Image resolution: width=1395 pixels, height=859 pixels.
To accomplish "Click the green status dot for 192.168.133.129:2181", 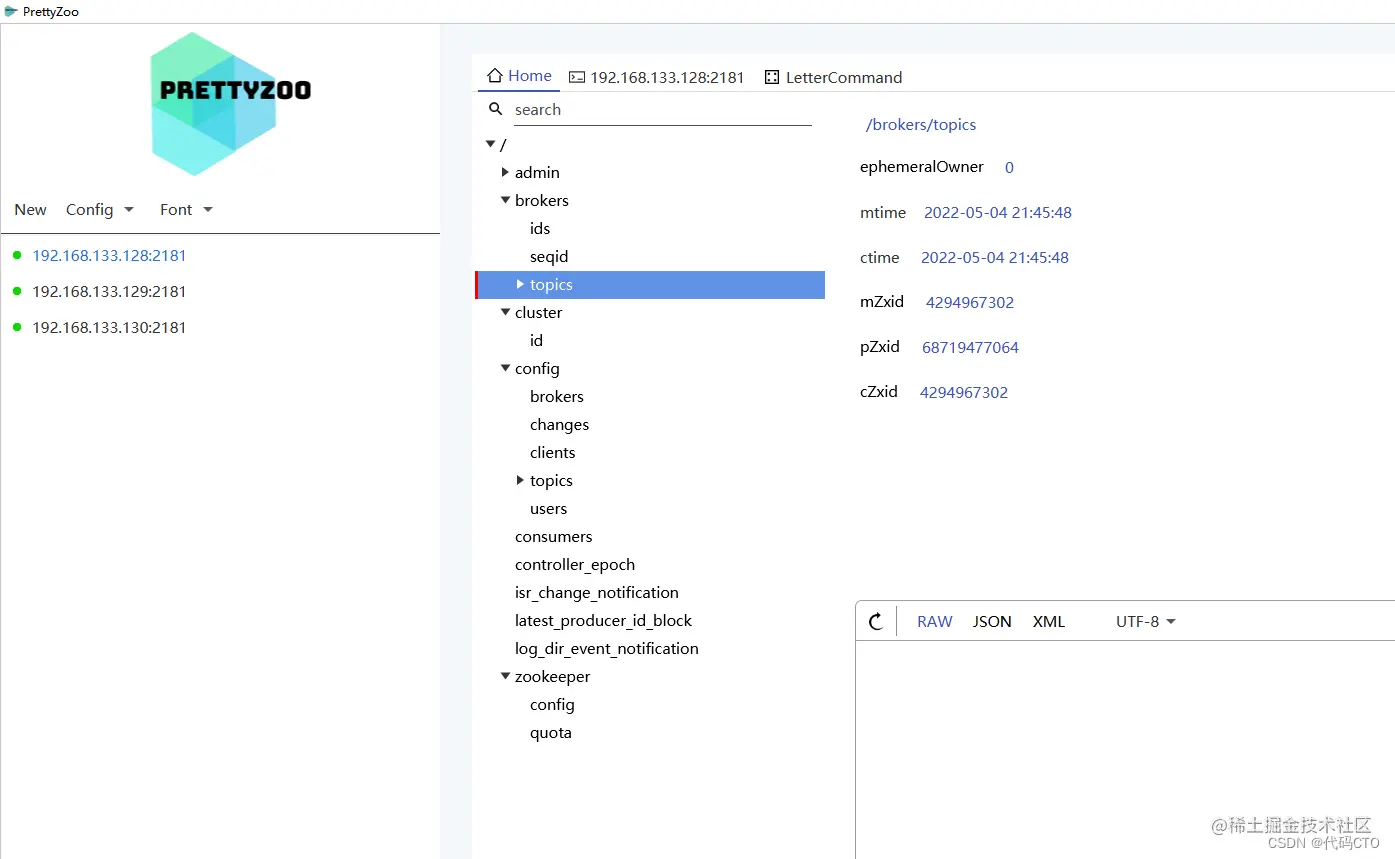I will (x=17, y=291).
